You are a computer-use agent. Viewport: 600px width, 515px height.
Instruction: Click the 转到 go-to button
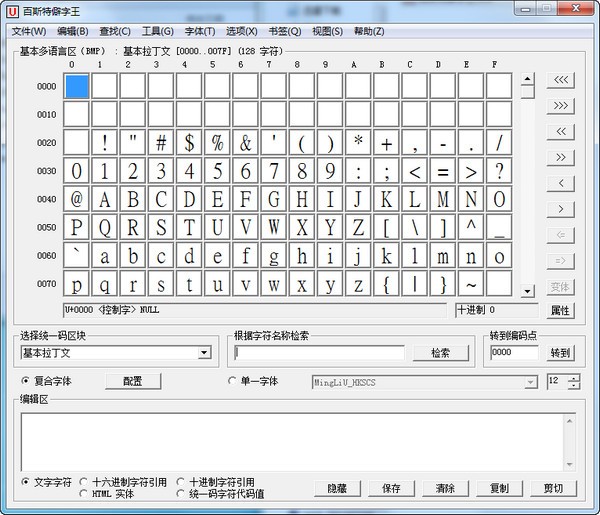(561, 353)
